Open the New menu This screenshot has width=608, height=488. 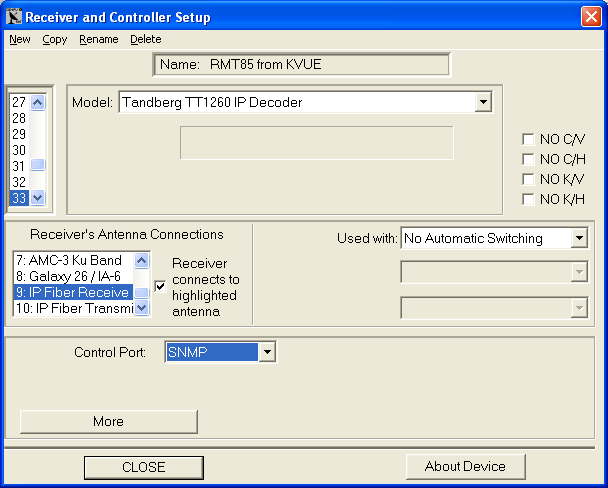pos(20,40)
